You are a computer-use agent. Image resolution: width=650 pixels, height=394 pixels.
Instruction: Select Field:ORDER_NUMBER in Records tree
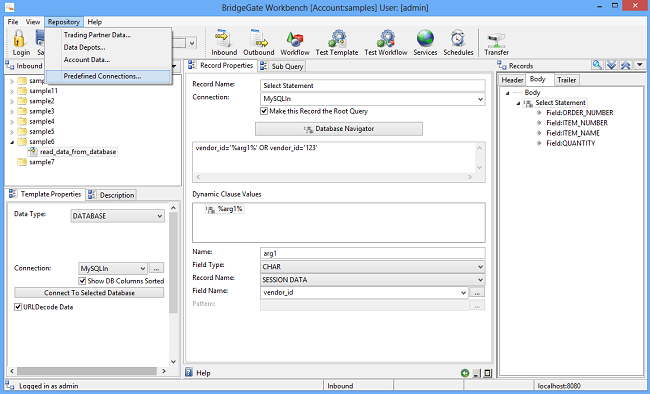(580, 113)
